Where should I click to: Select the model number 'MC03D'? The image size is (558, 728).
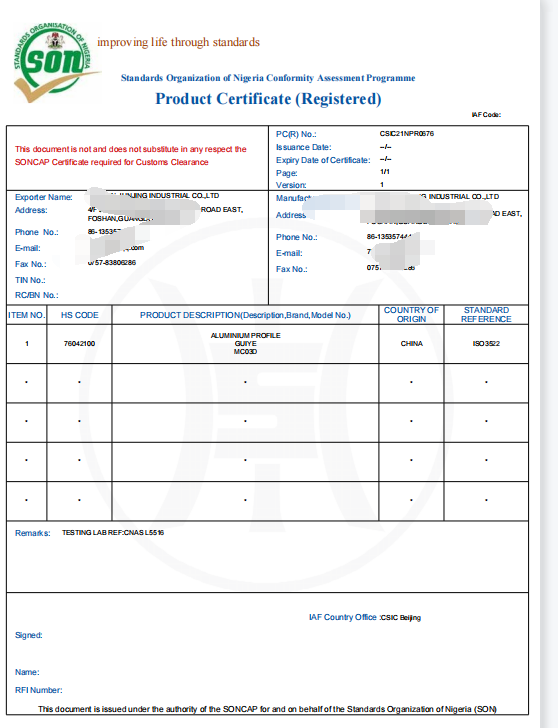pos(246,351)
